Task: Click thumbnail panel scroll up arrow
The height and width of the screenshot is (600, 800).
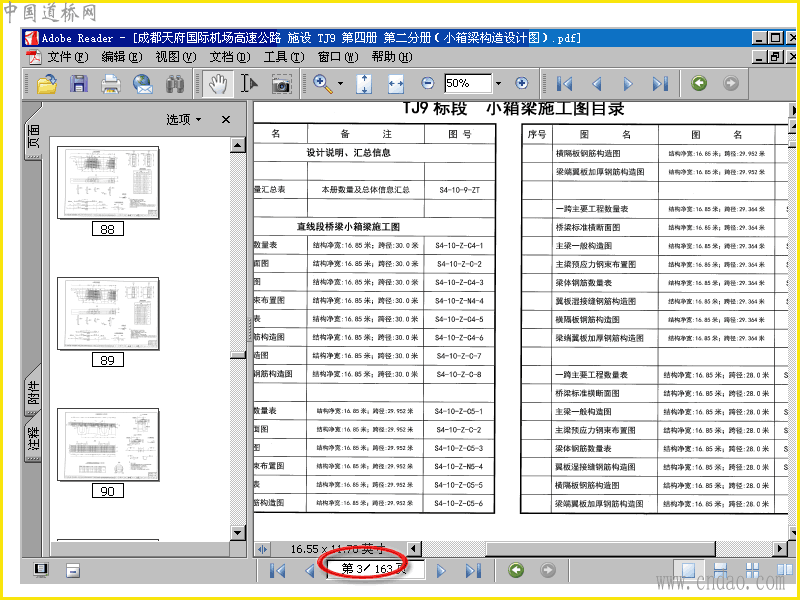Action: (237, 145)
